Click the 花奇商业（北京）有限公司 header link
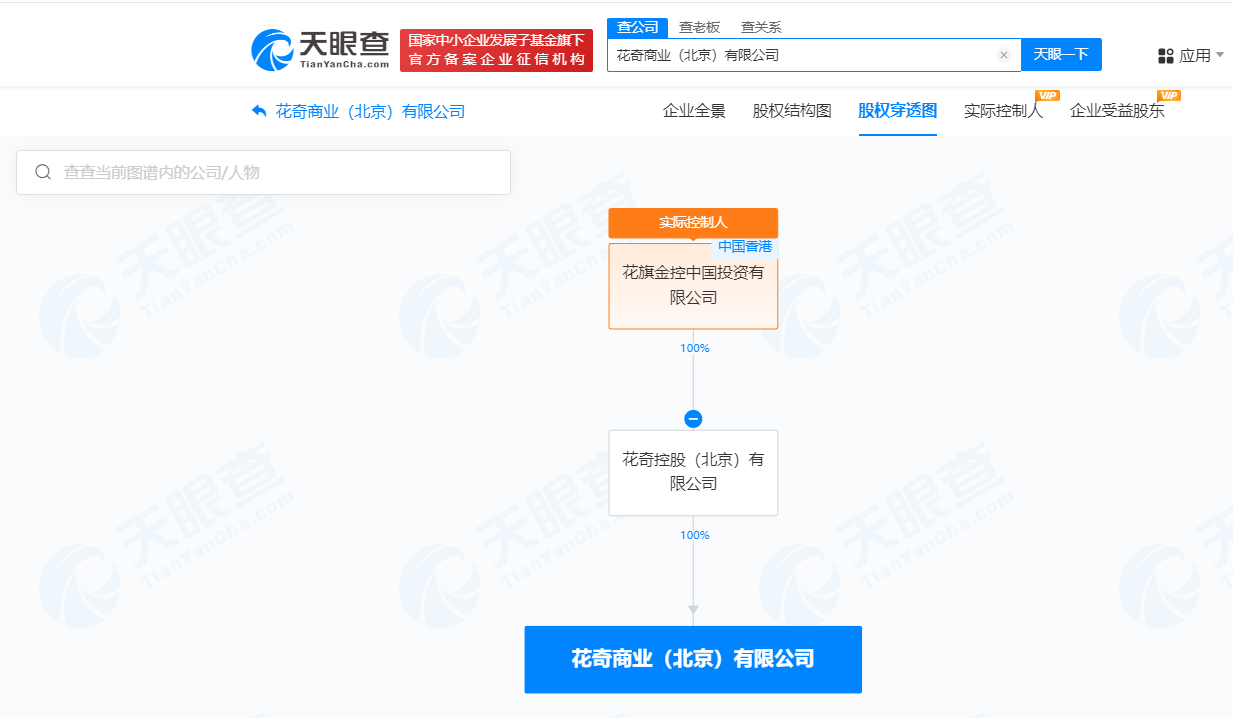This screenshot has width=1233, height=718. 370,111
